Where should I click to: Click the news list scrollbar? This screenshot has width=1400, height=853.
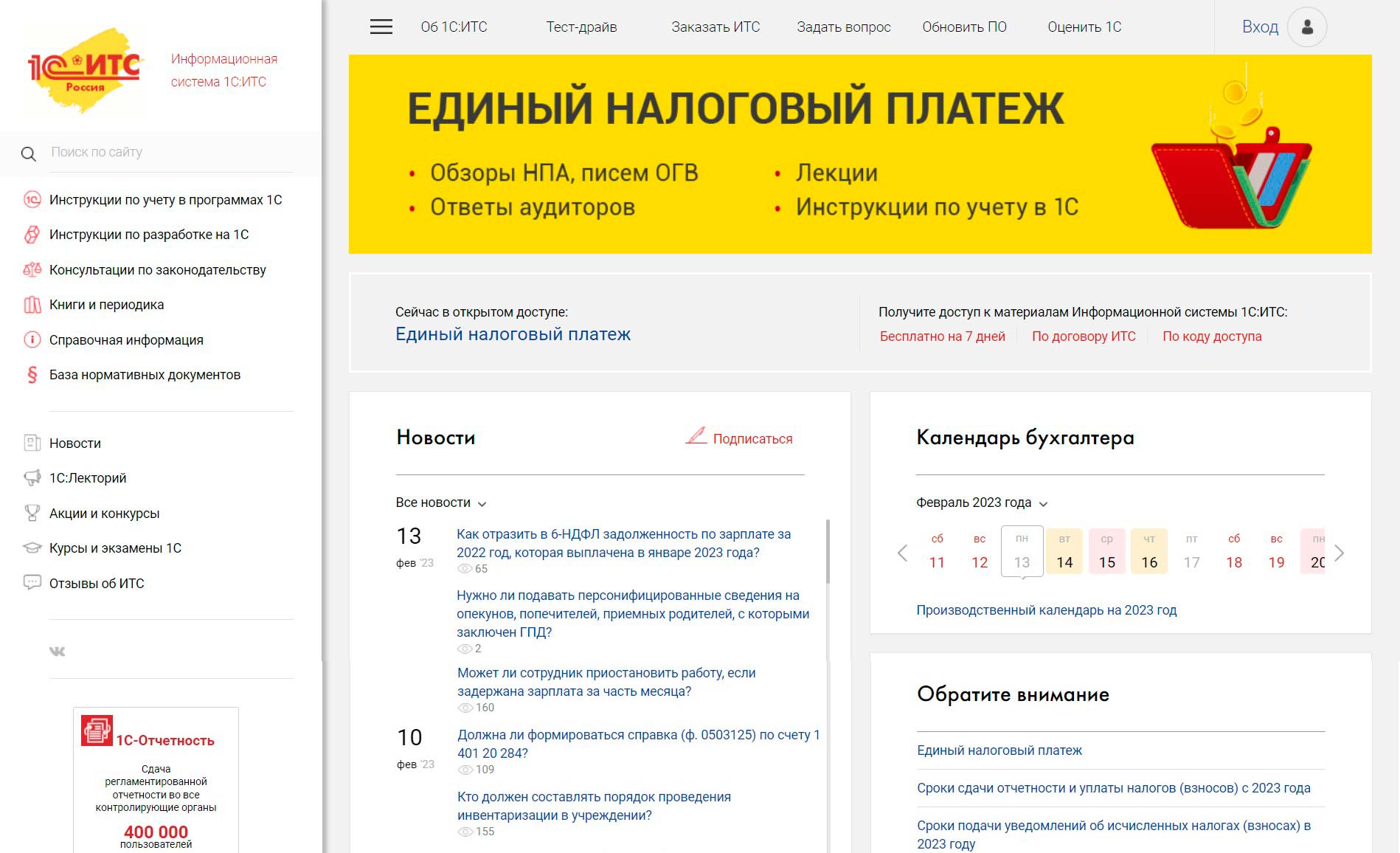click(828, 551)
